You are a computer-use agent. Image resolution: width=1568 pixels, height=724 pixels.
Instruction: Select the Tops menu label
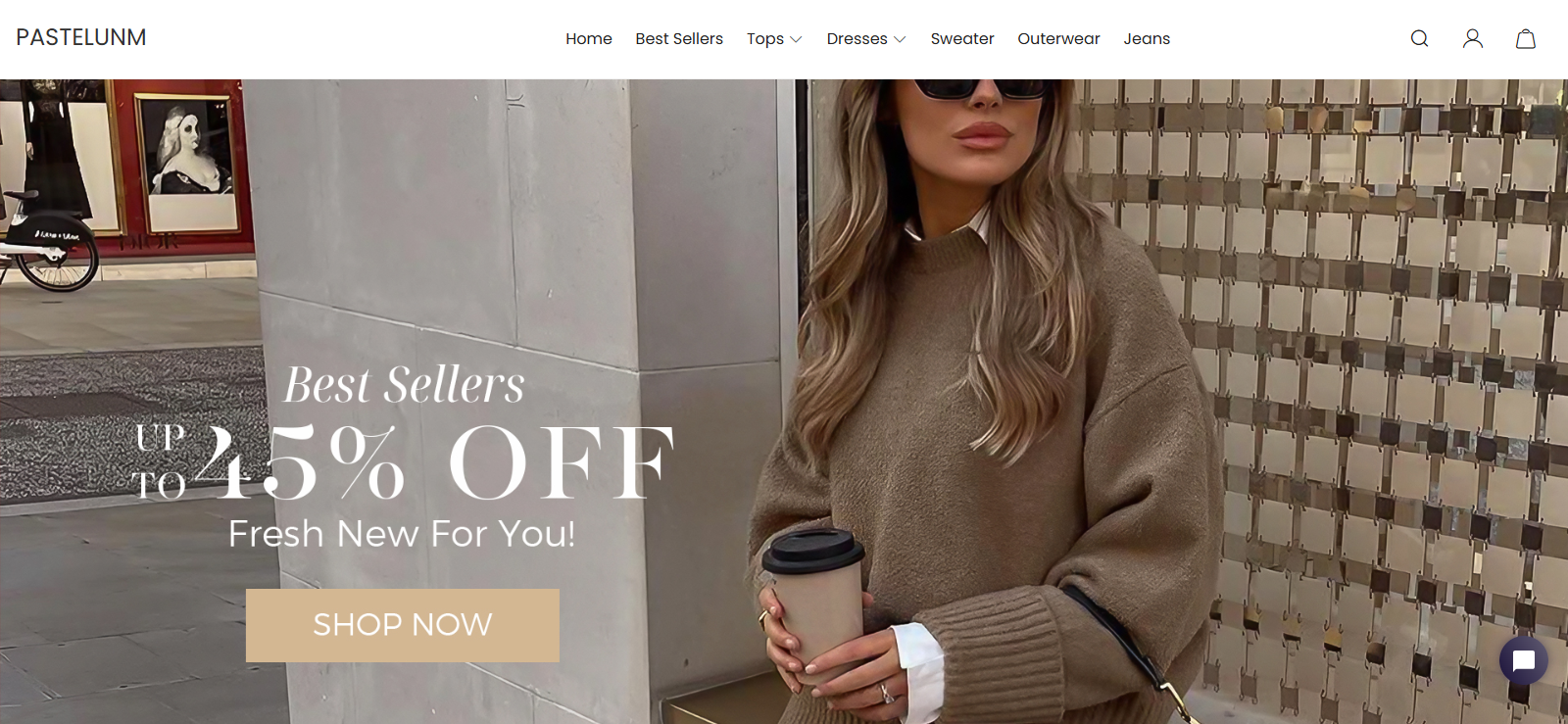click(x=765, y=39)
